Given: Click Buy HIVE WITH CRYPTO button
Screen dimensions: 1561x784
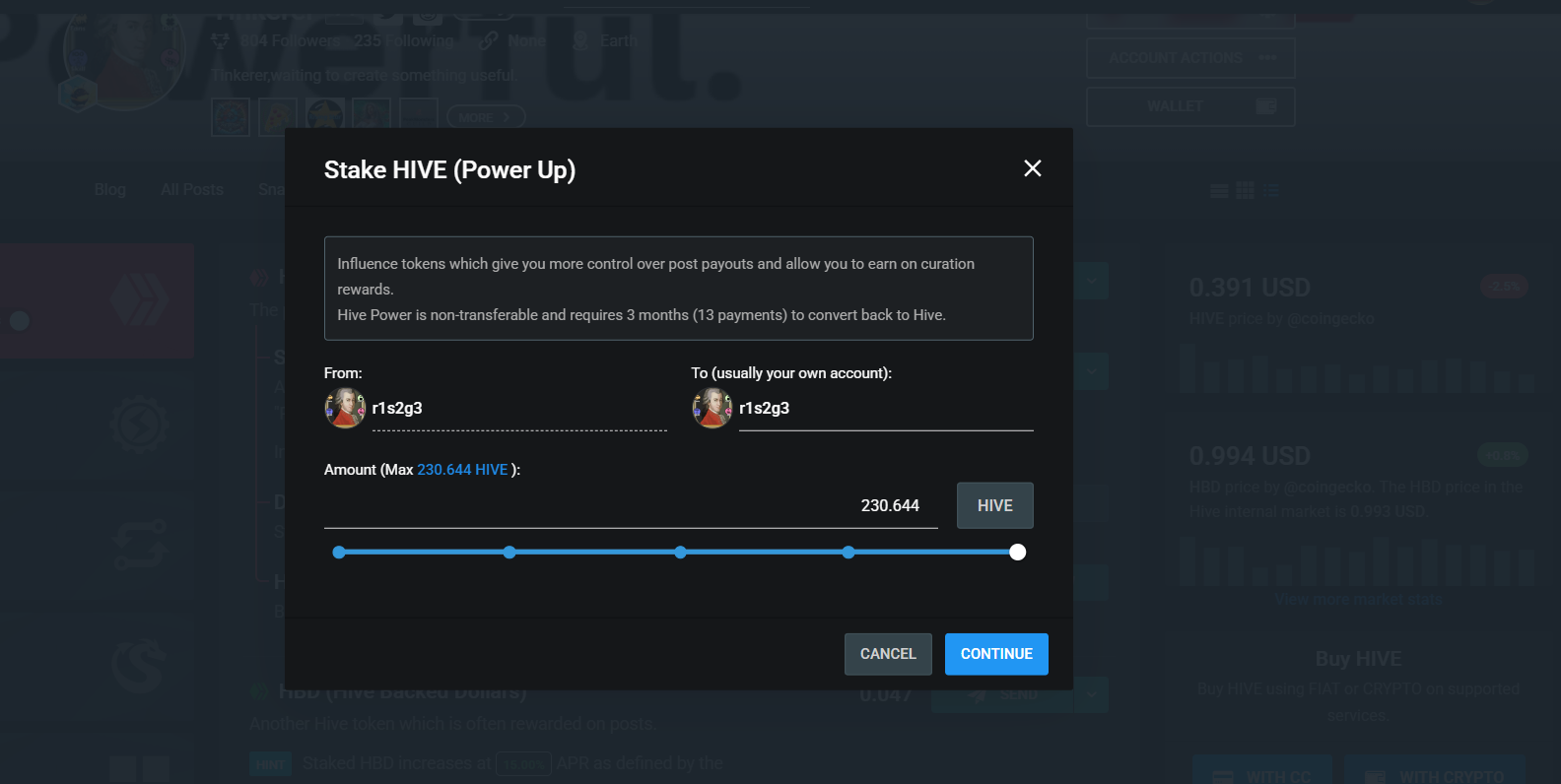Looking at the screenshot, I should coord(1435,776).
